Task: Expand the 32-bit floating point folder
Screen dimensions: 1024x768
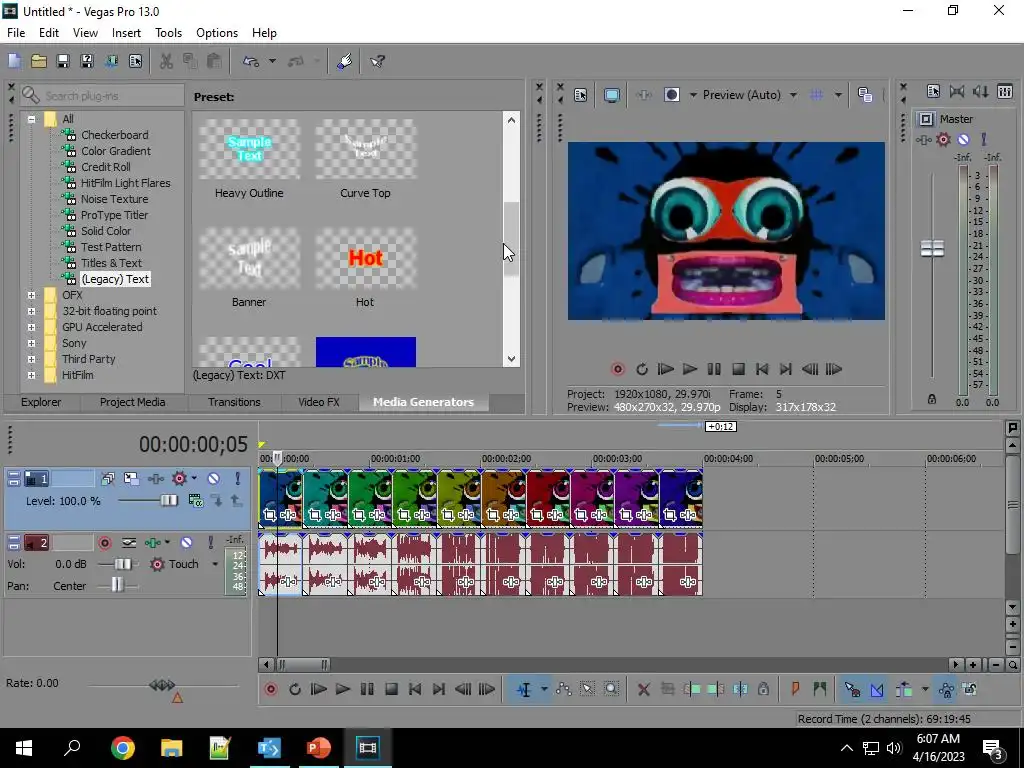Action: [x=31, y=312]
